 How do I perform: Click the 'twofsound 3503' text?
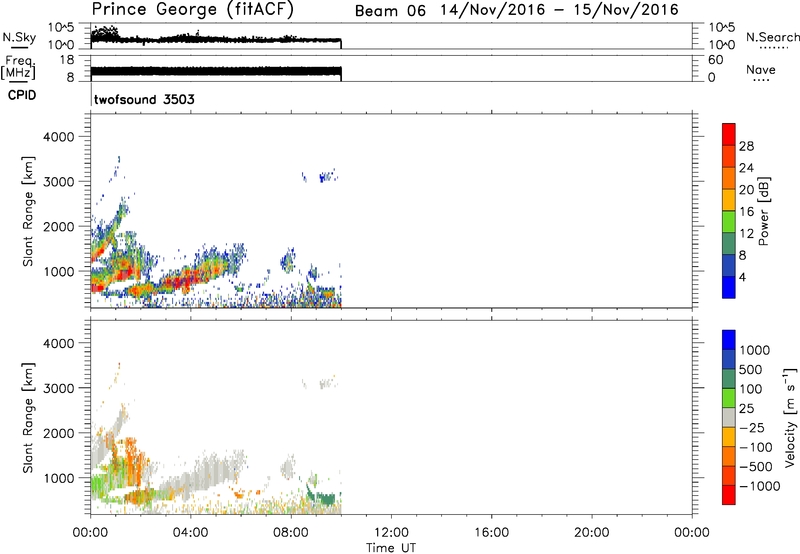[x=144, y=99]
